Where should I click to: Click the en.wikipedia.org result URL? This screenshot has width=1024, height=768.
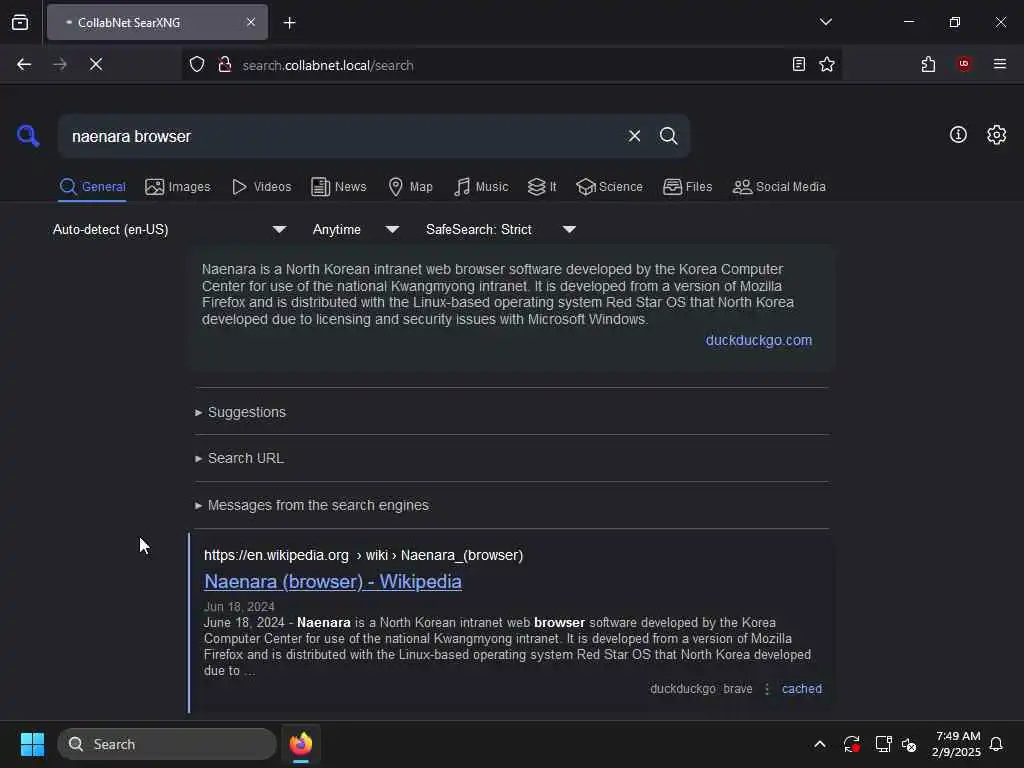pos(363,555)
